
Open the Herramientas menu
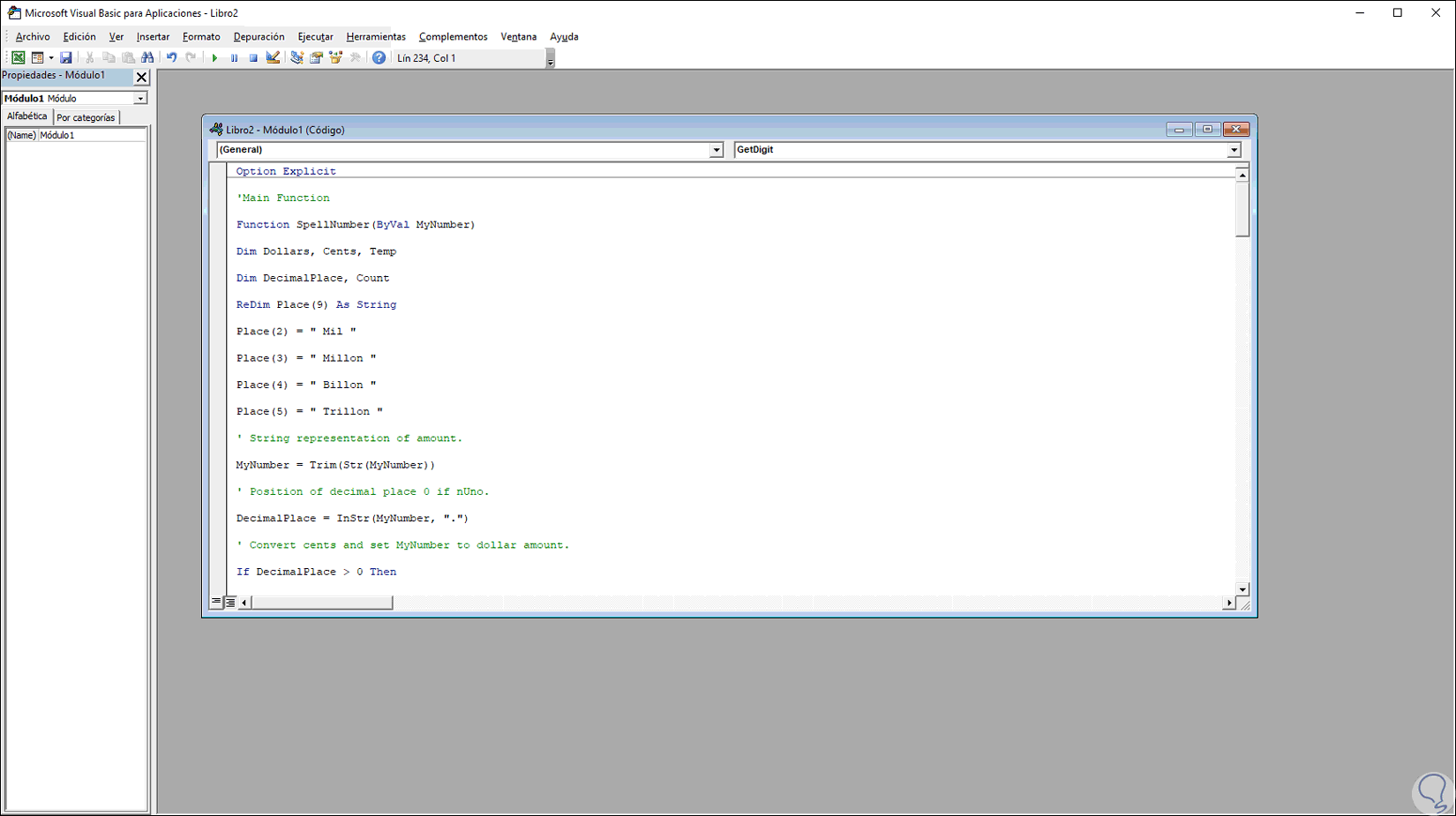click(x=375, y=36)
